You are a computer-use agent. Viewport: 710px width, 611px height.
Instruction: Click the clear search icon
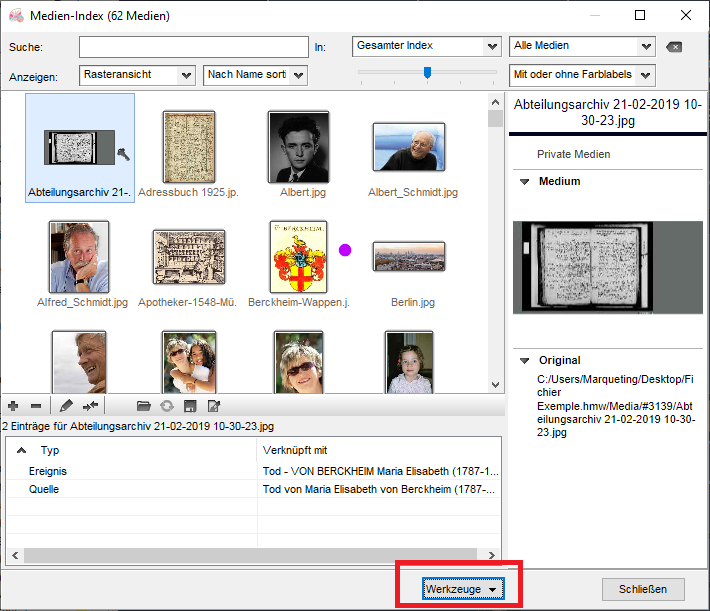coord(673,47)
